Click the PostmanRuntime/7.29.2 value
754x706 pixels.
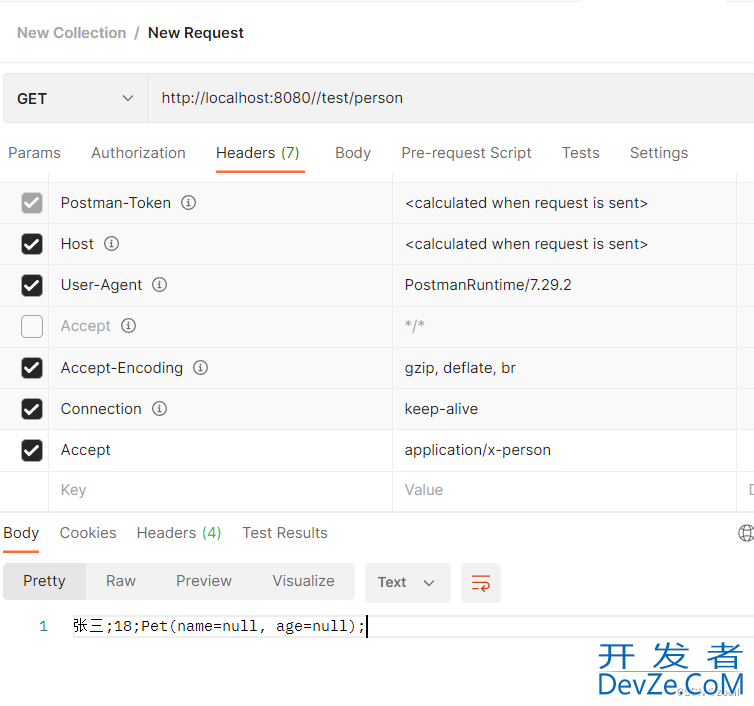click(488, 285)
